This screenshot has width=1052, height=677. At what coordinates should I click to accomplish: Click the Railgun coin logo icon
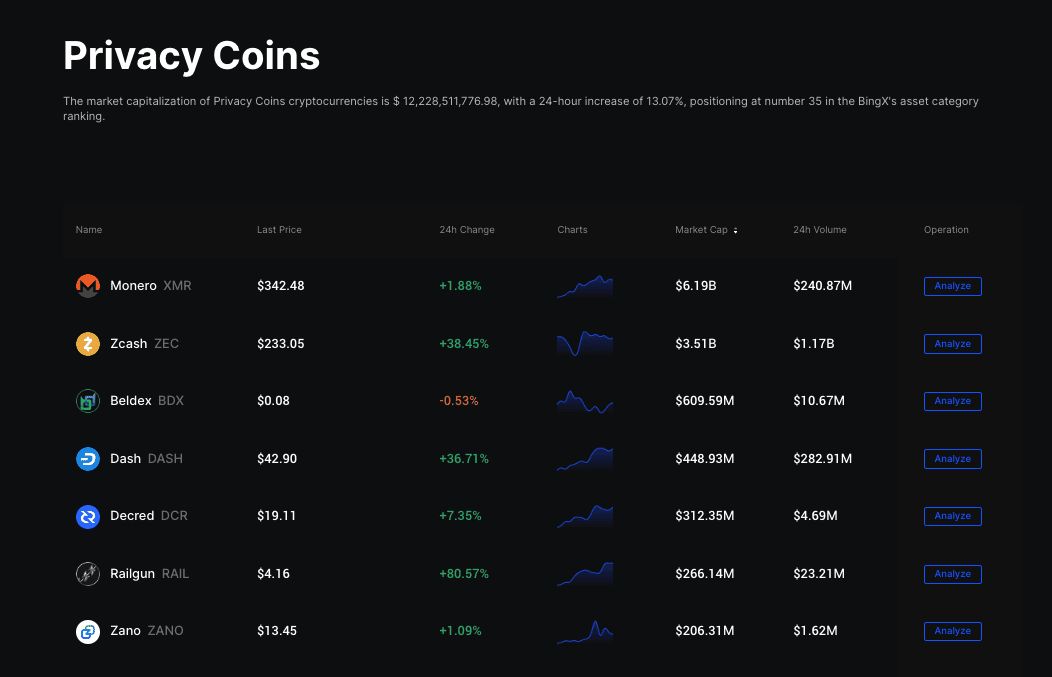coord(88,574)
